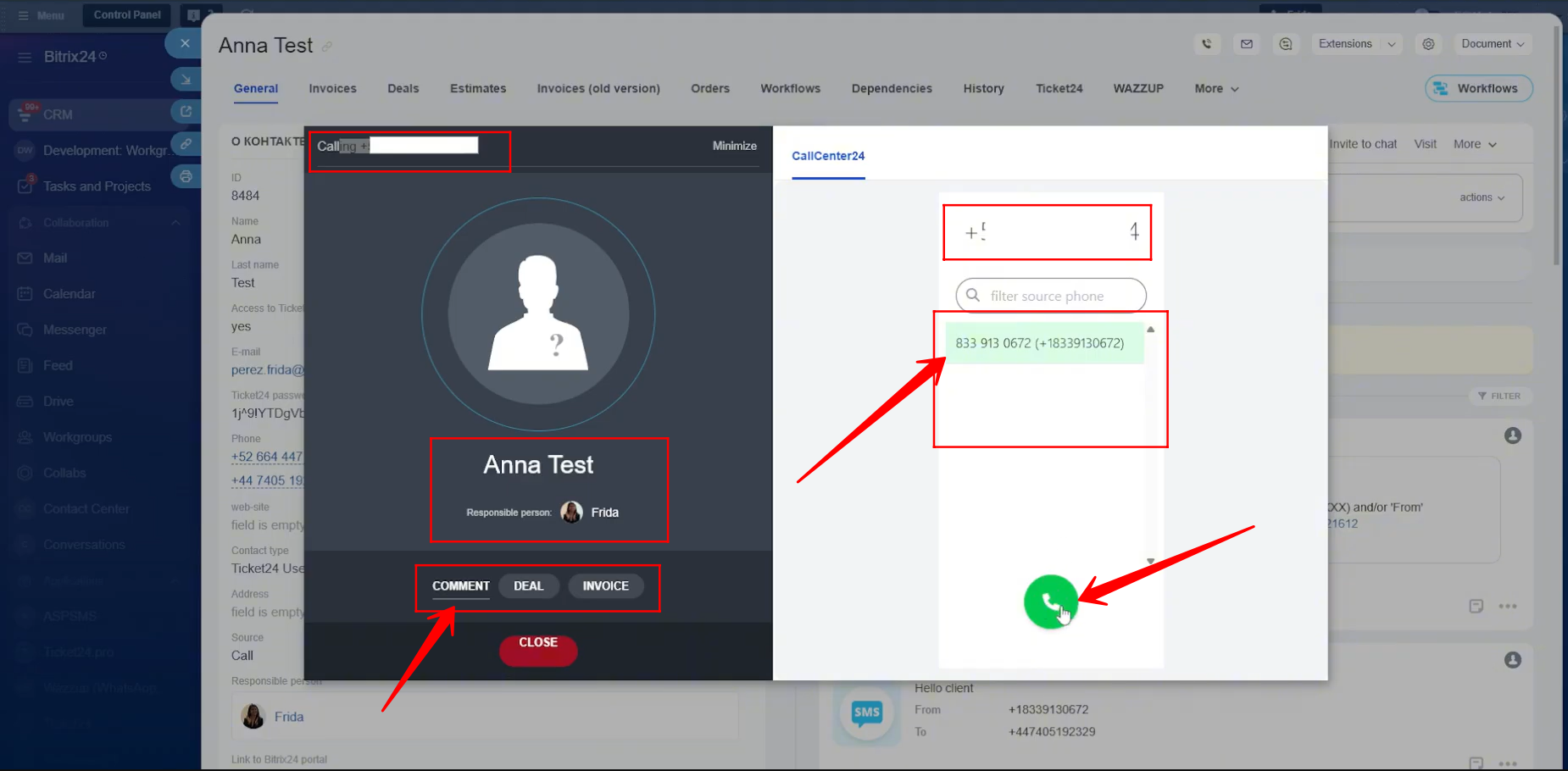Click the green call button
This screenshot has height=771, width=1568.
[1050, 602]
